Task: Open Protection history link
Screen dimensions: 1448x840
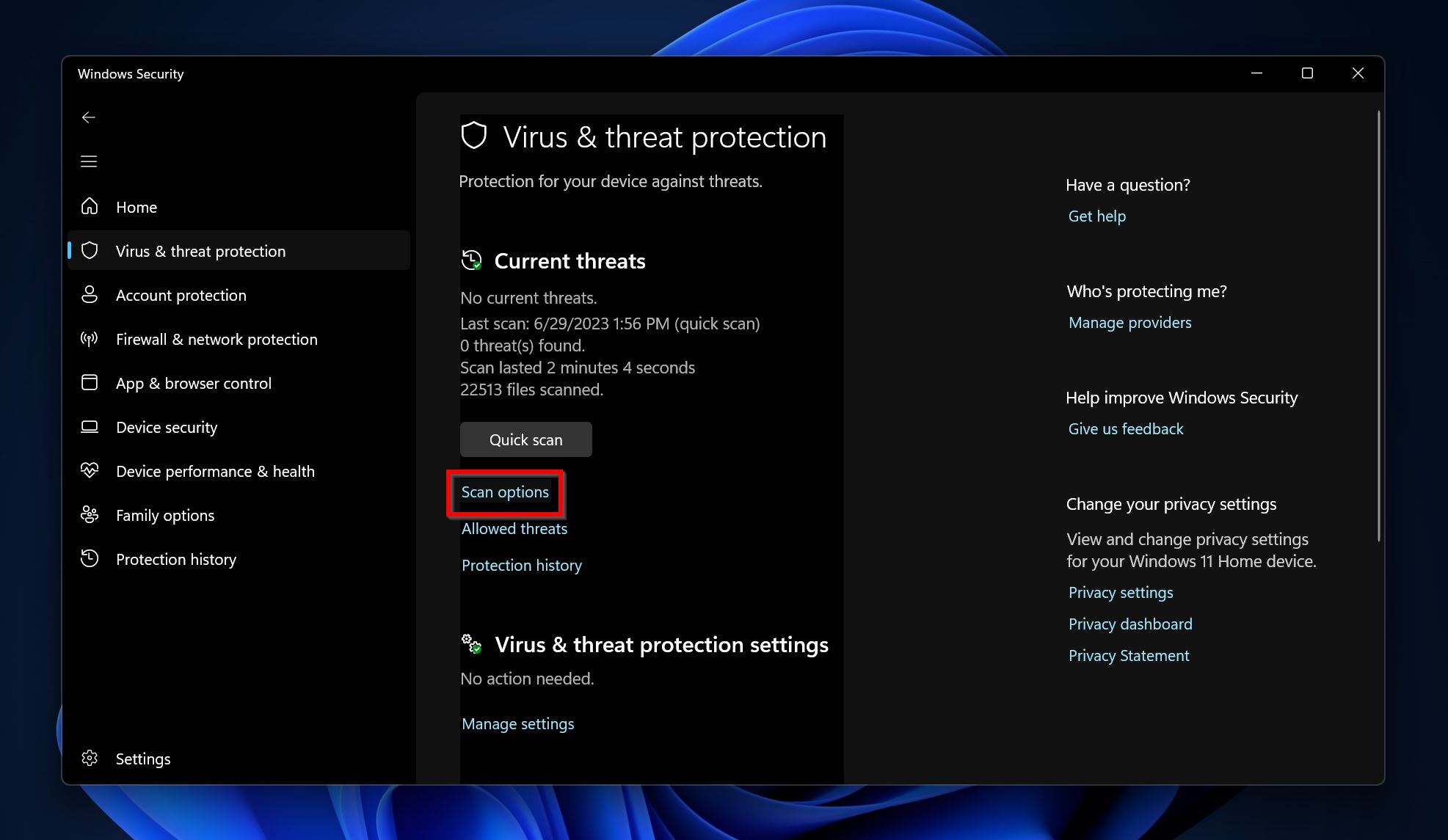Action: point(521,564)
